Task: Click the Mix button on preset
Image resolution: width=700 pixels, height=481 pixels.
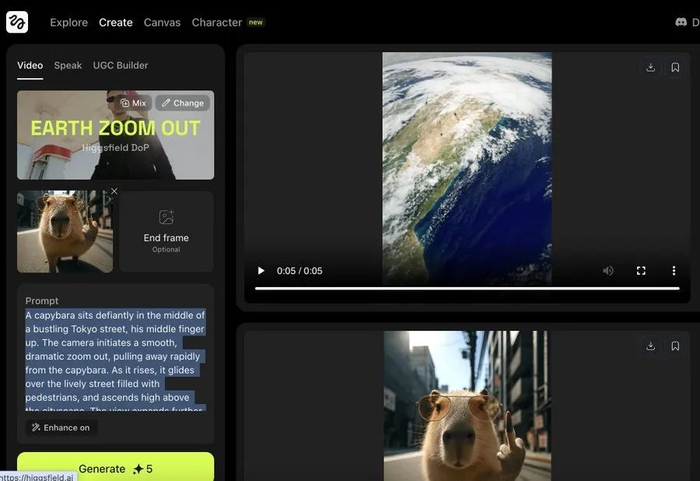Action: point(133,103)
